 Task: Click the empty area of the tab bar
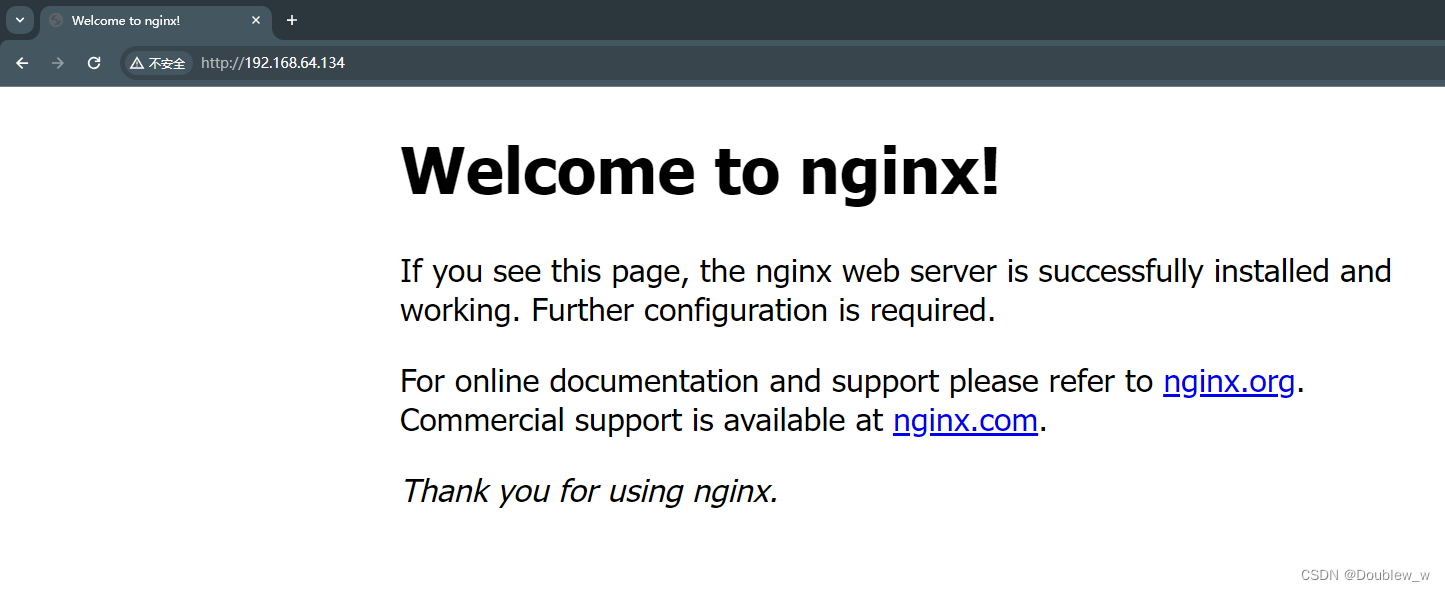pyautogui.click(x=700, y=20)
